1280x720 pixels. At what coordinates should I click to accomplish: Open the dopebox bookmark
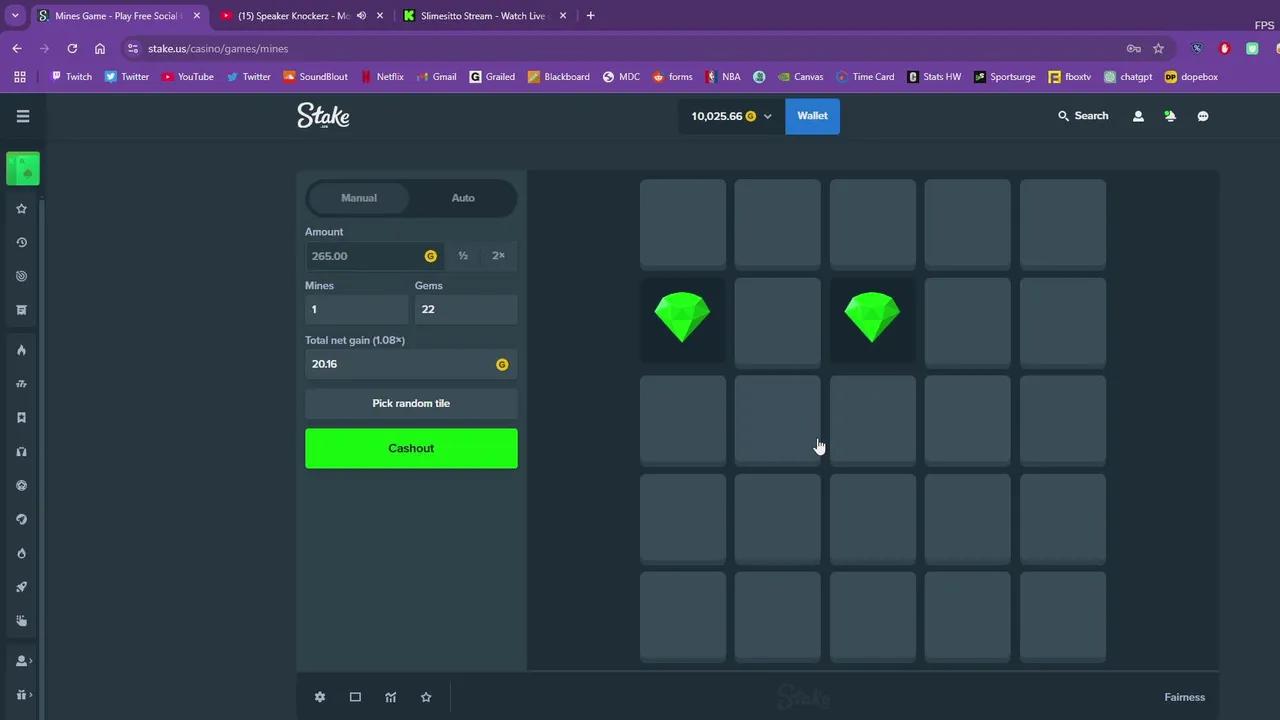1191,76
